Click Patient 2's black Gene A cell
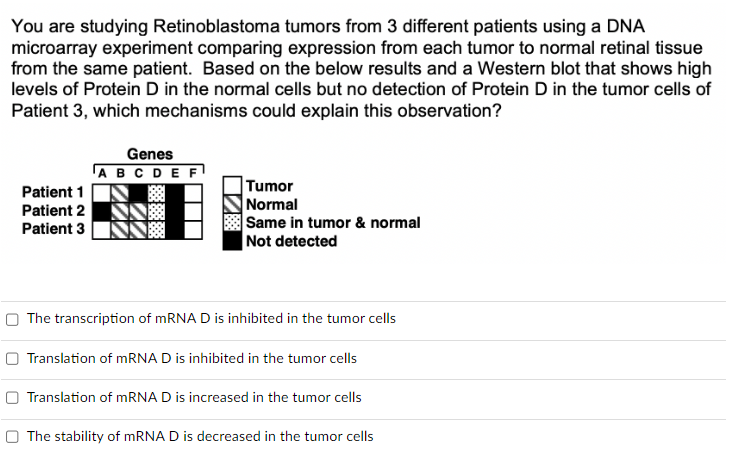Image resolution: width=730 pixels, height=456 pixels. [x=102, y=211]
